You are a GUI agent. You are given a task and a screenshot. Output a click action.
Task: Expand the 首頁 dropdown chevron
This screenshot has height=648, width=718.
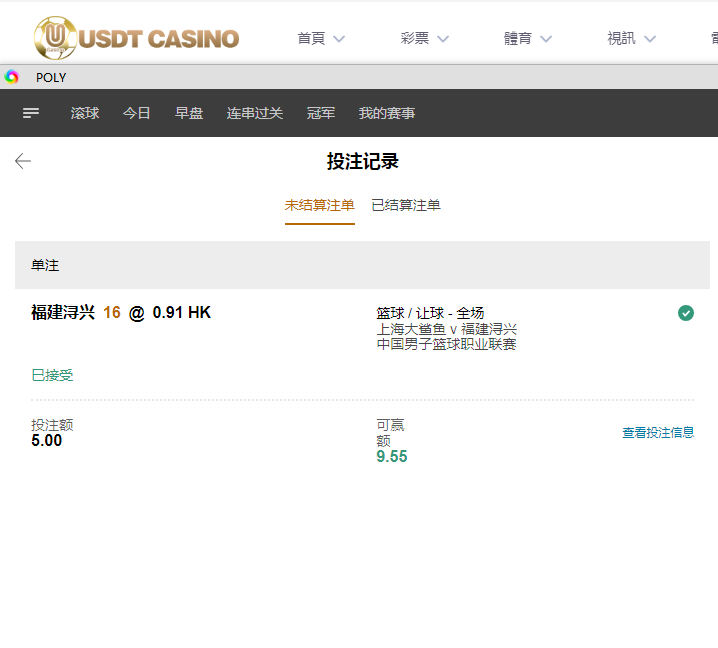[x=339, y=39]
